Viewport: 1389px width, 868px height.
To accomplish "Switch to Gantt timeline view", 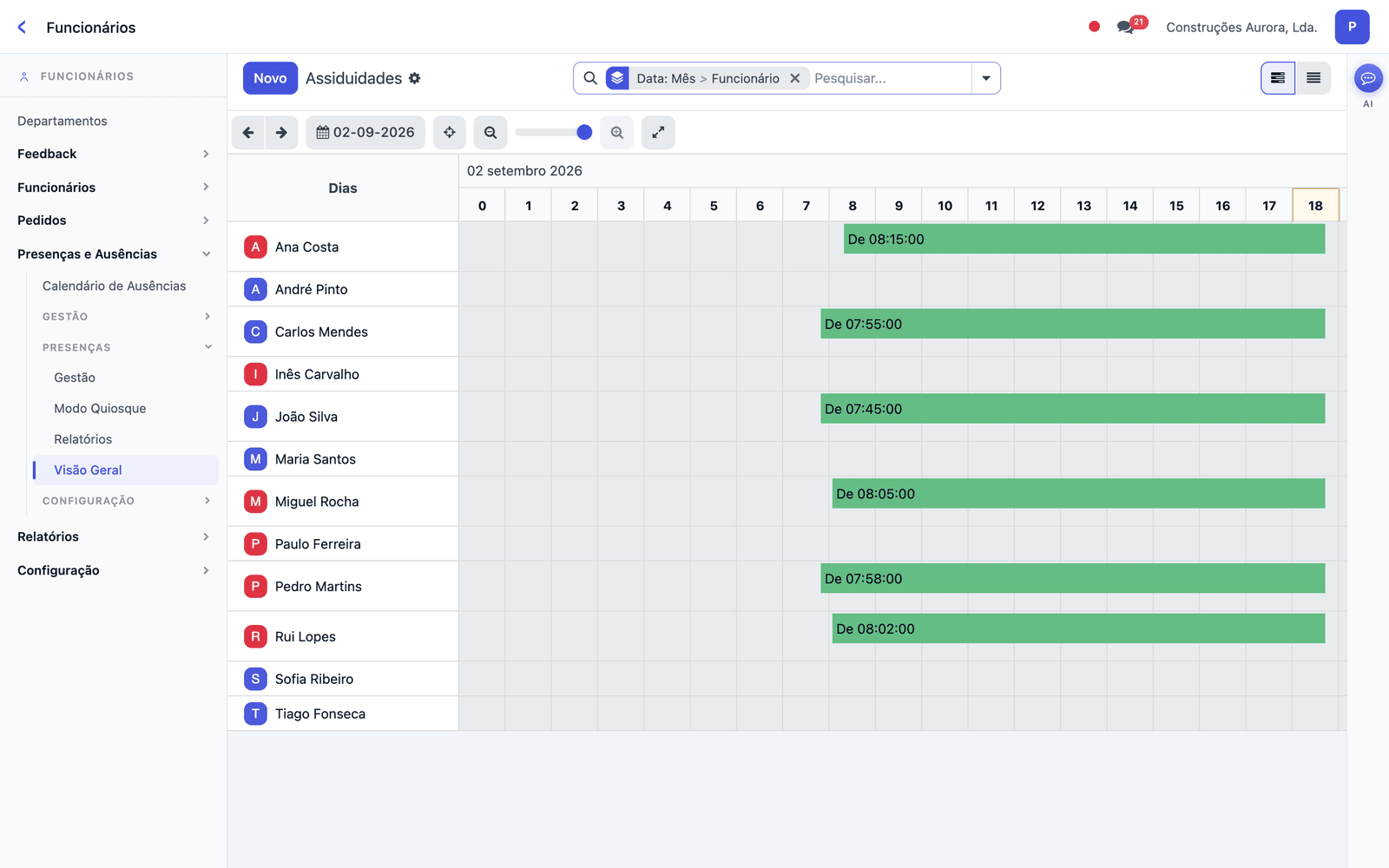I will pyautogui.click(x=1278, y=78).
